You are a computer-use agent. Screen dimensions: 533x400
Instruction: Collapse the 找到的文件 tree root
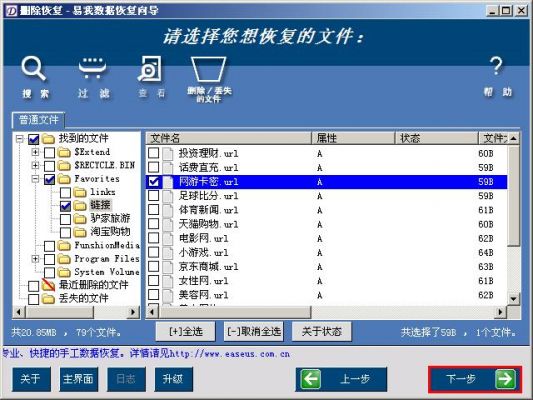[20, 139]
